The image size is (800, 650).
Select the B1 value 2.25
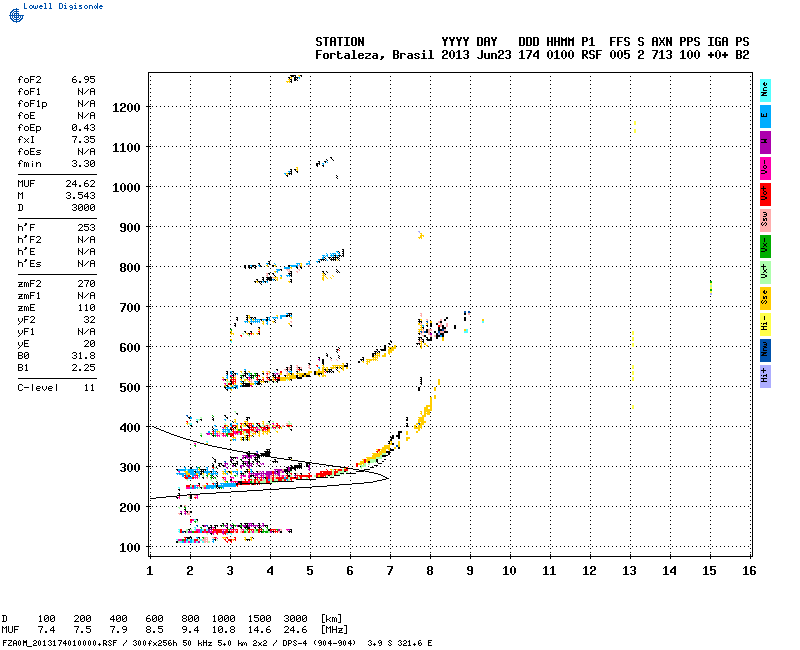point(83,368)
